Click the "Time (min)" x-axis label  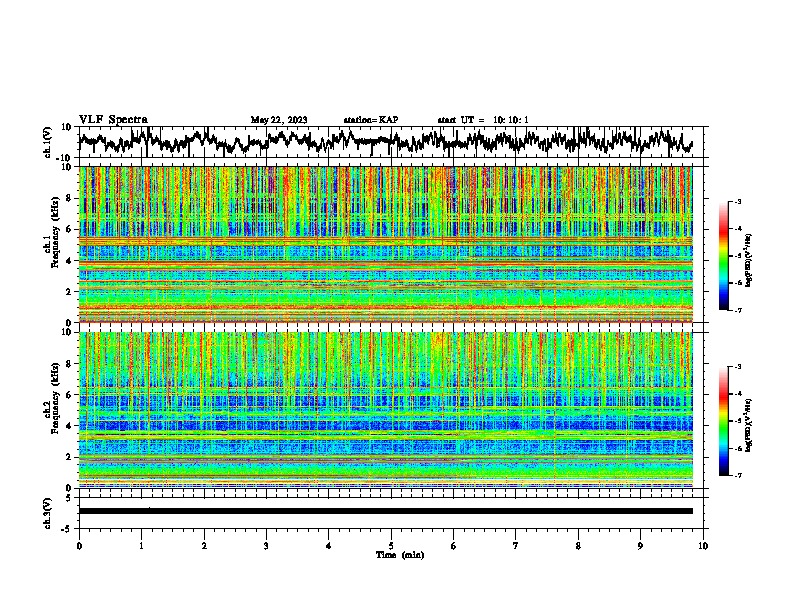point(400,555)
